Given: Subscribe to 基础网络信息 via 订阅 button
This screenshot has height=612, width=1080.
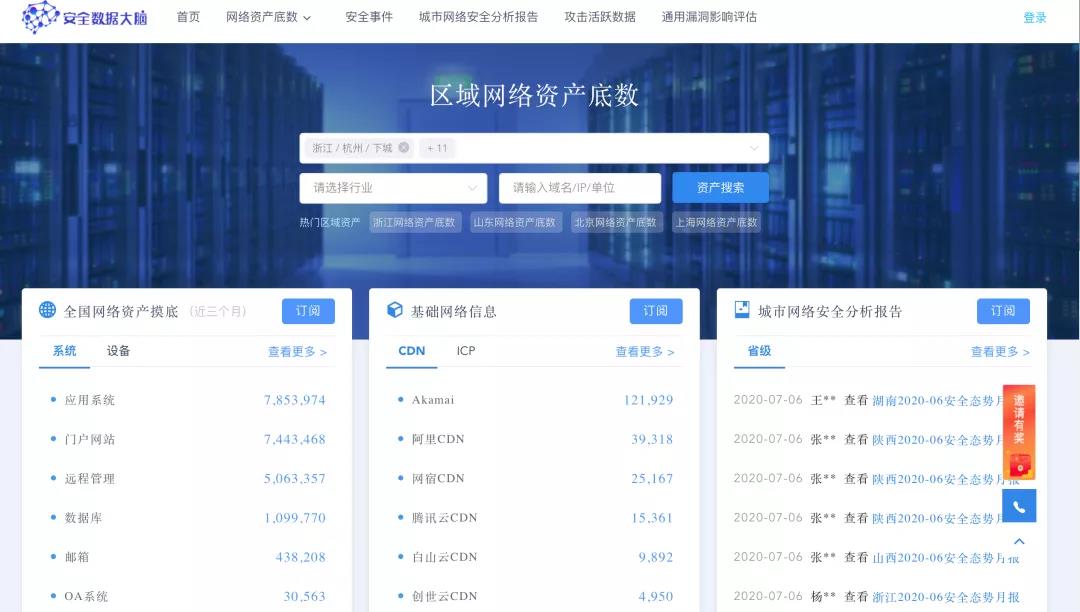Looking at the screenshot, I should [x=655, y=310].
